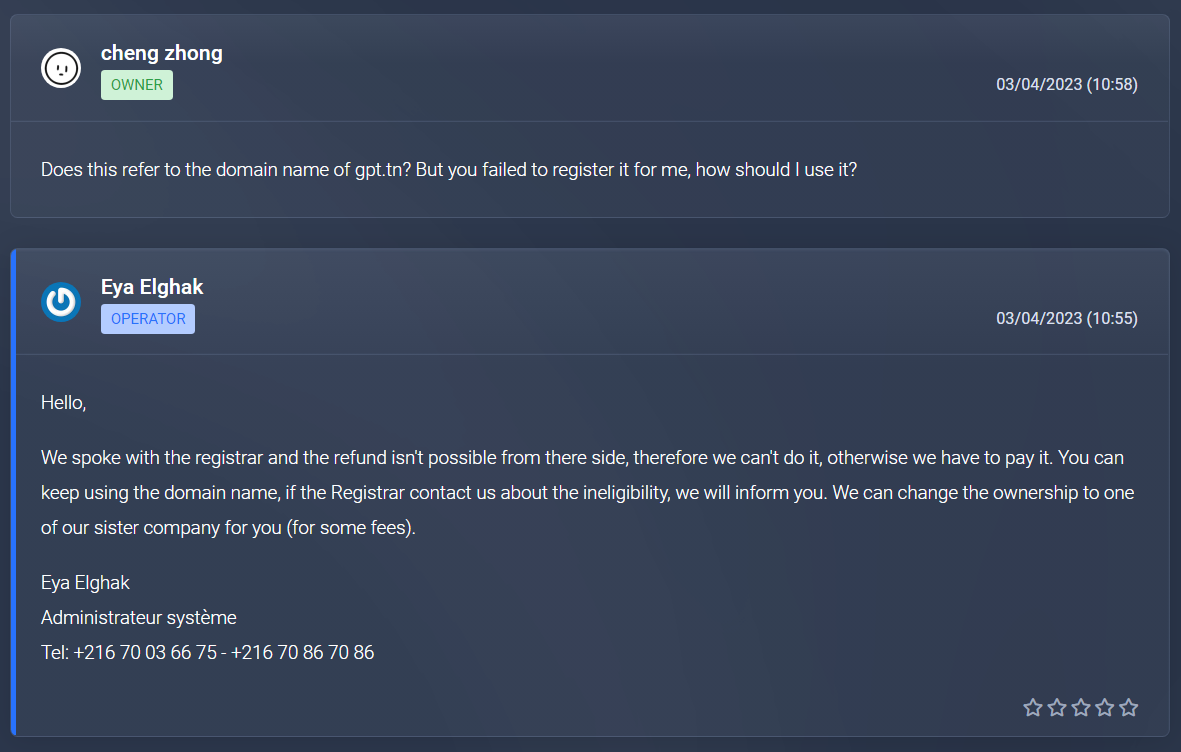Viewport: 1181px width, 752px height.
Task: Click phone number +216 70 86 70 86
Action: [302, 653]
